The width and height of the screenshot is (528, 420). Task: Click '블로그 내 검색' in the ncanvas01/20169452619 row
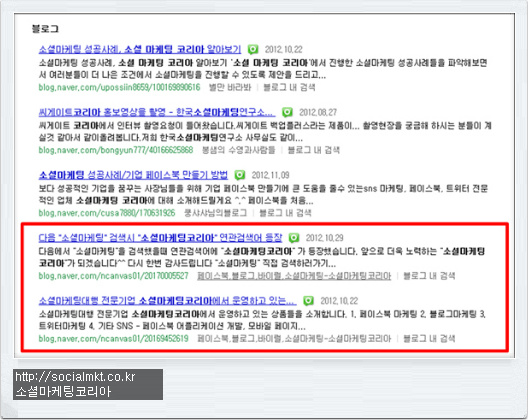[x=429, y=338]
